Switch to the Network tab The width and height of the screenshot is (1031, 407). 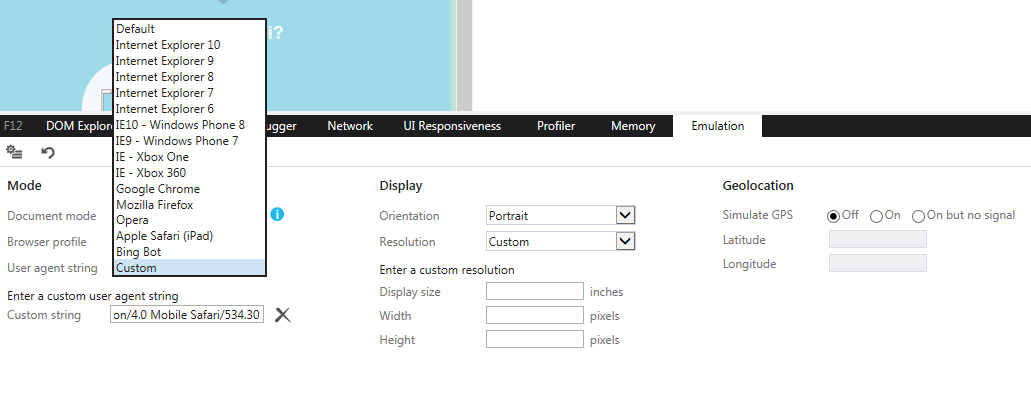350,126
